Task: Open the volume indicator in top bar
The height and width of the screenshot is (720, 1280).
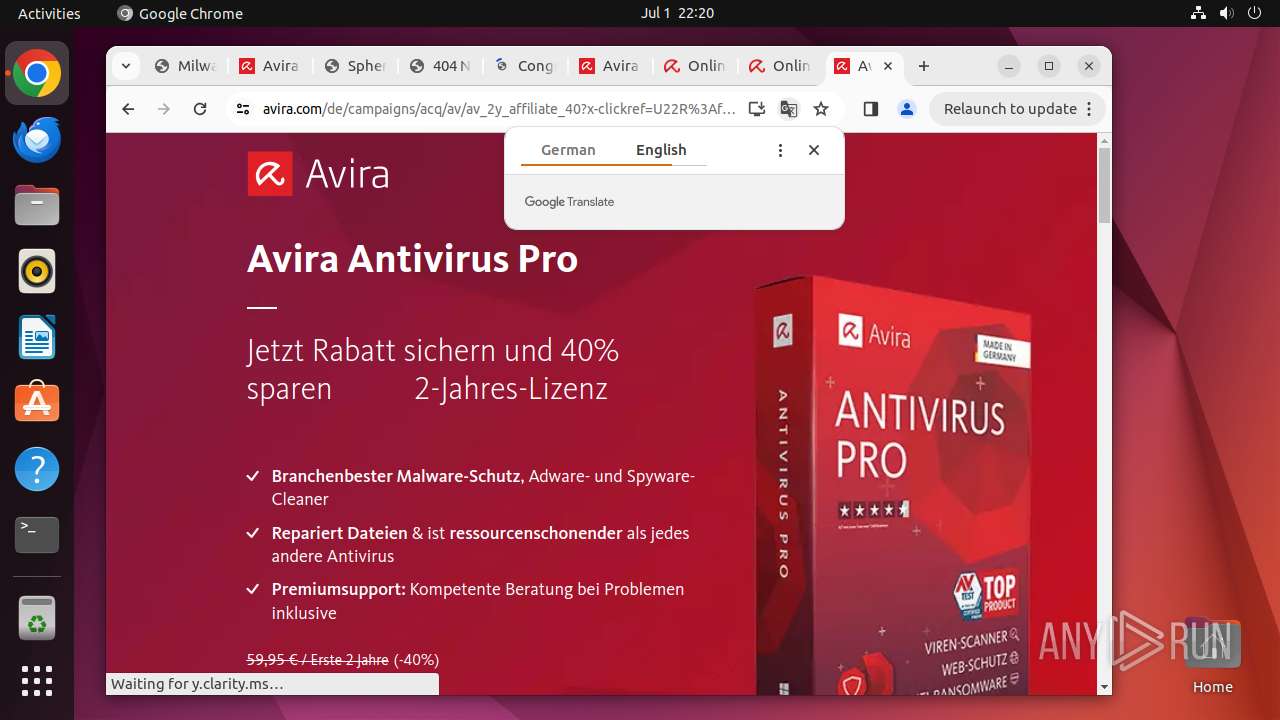Action: click(x=1227, y=13)
